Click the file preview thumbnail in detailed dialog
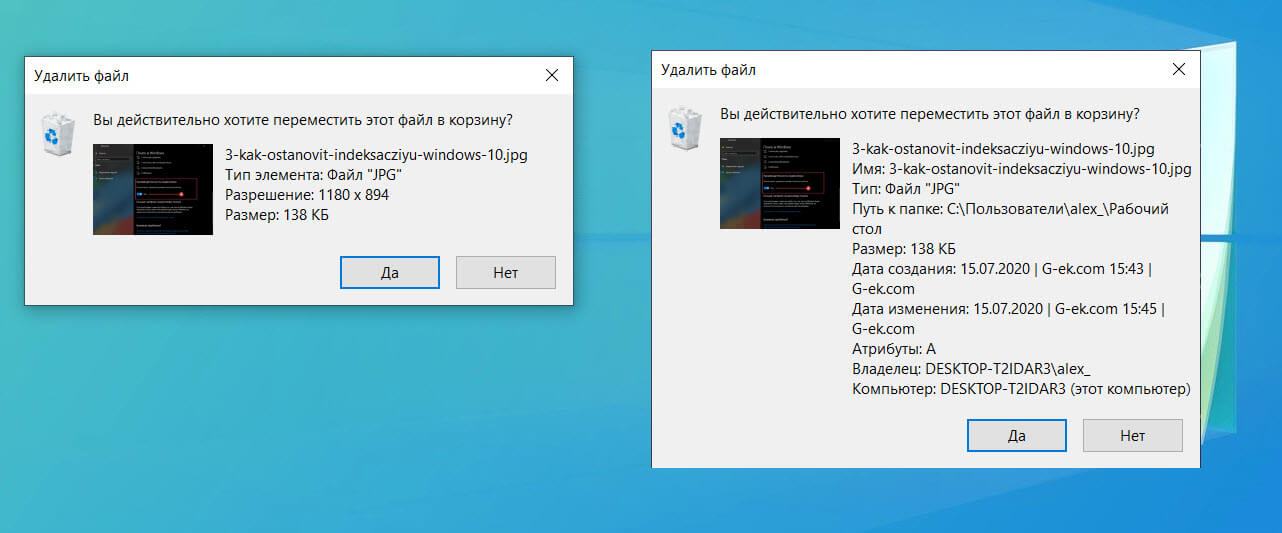 pyautogui.click(x=780, y=183)
